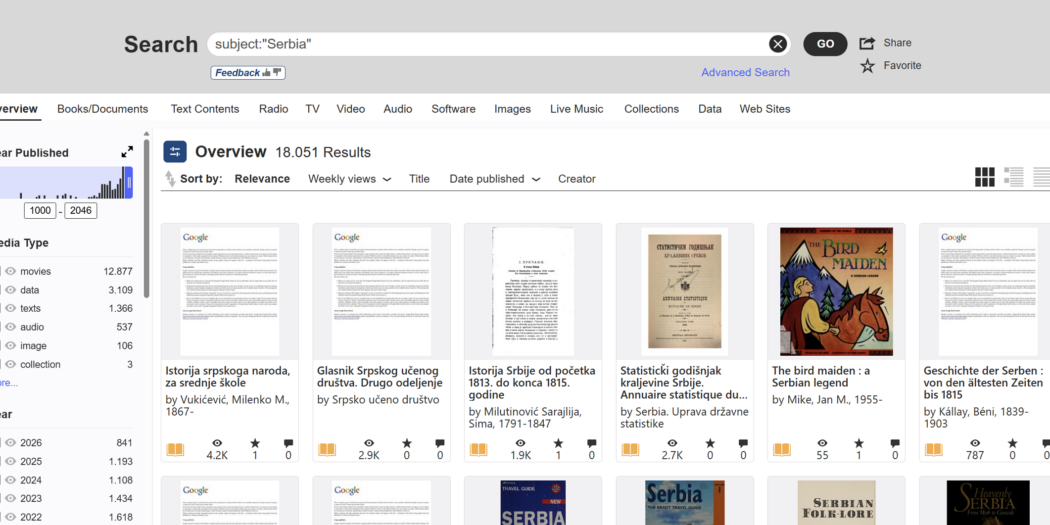Toggle visibility of year 2025 filter
Viewport: 1050px width, 525px height.
click(x=10, y=461)
